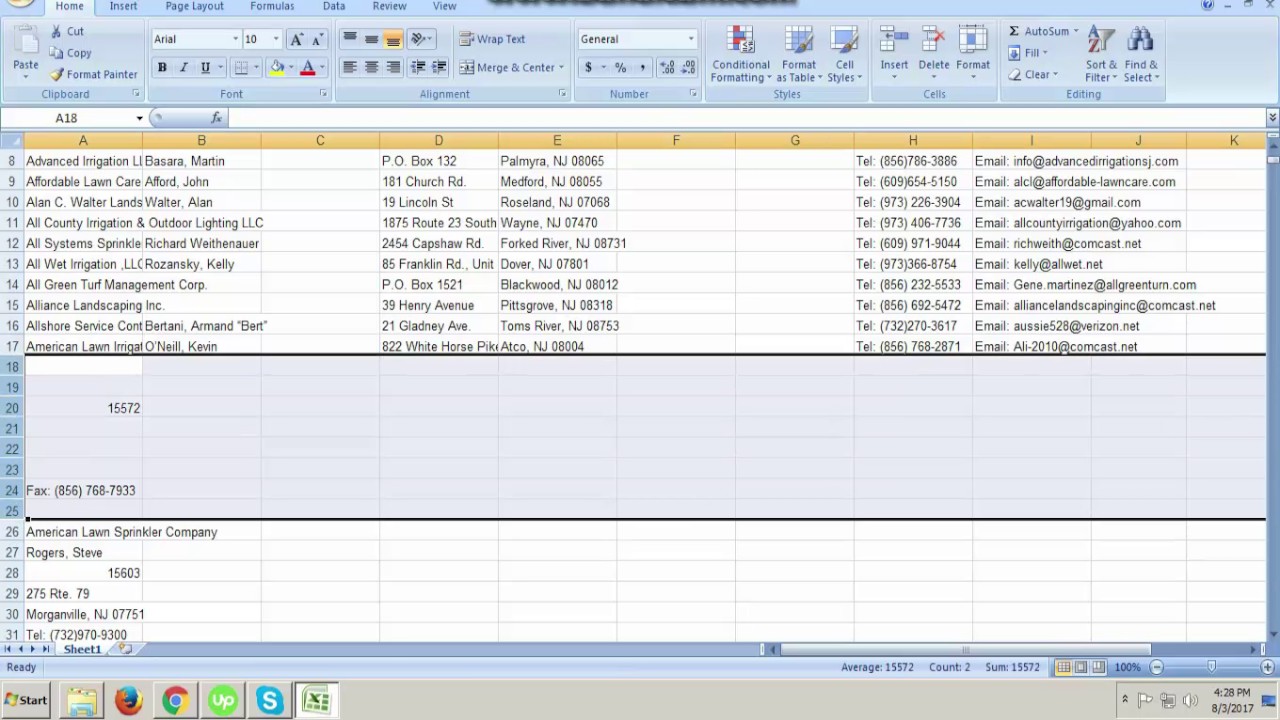Click the Copy command
The width and height of the screenshot is (1280, 720).
tap(70, 53)
